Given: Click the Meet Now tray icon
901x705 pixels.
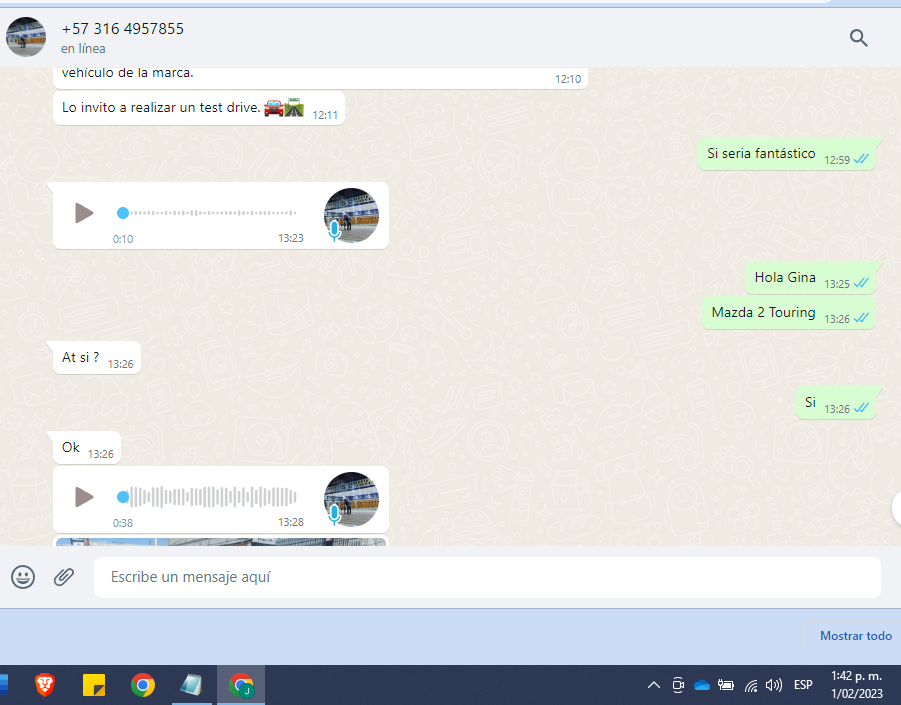Looking at the screenshot, I should [x=678, y=685].
